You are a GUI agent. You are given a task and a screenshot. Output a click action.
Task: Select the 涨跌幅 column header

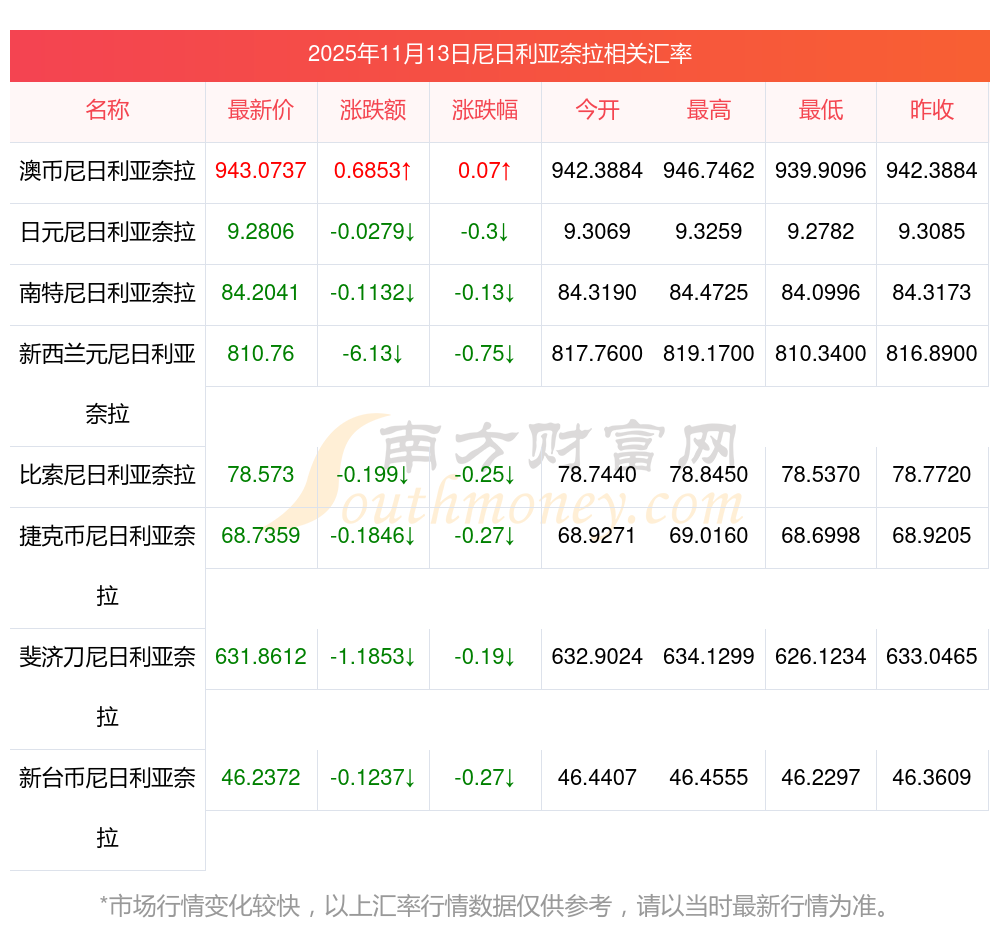click(485, 111)
